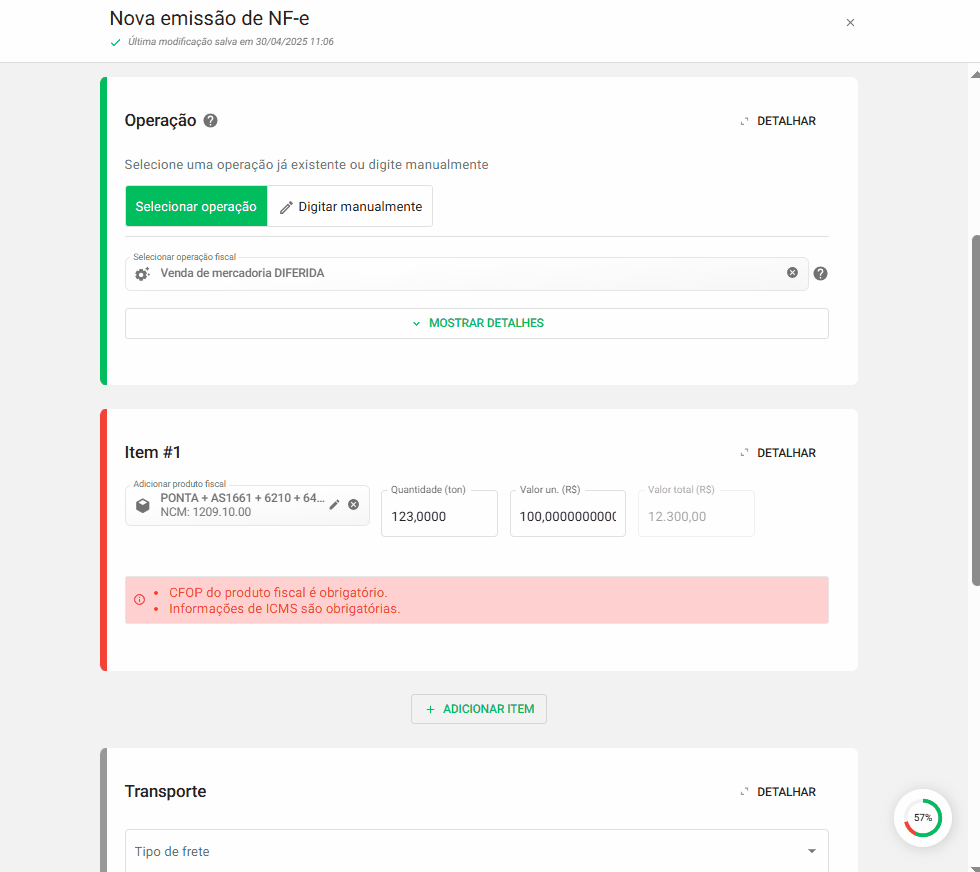This screenshot has width=980, height=872.
Task: Click the DETALHAR arrow icon for Item #1
Action: tap(744, 453)
